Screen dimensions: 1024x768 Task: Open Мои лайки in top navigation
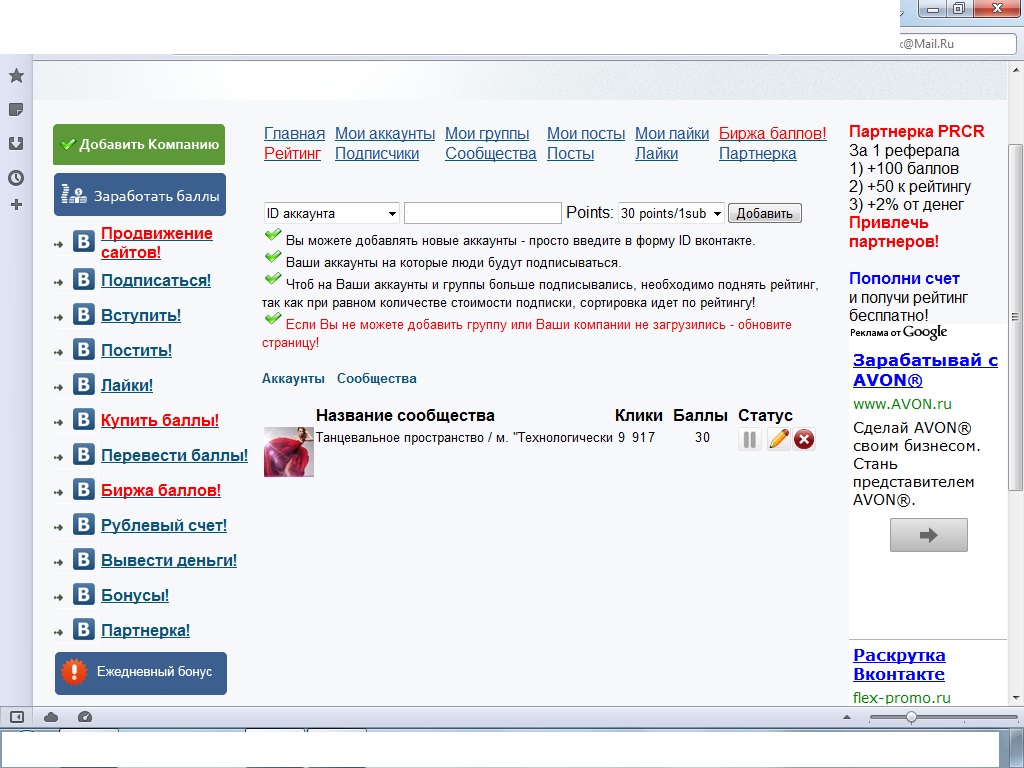click(x=672, y=133)
